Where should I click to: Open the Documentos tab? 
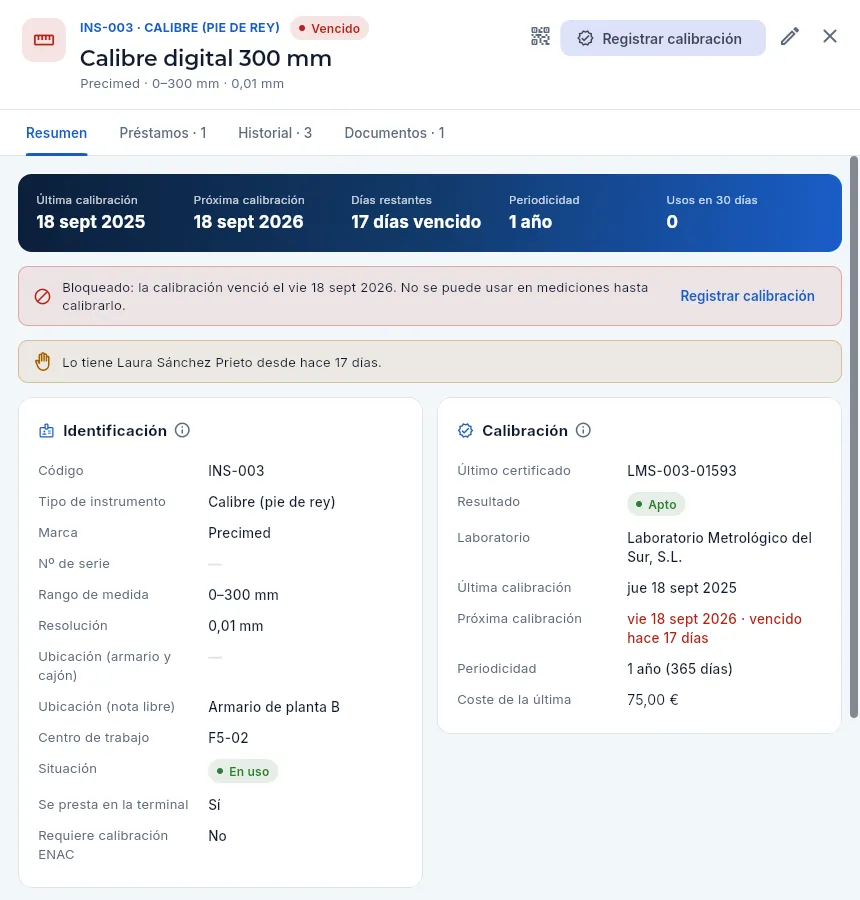(394, 133)
